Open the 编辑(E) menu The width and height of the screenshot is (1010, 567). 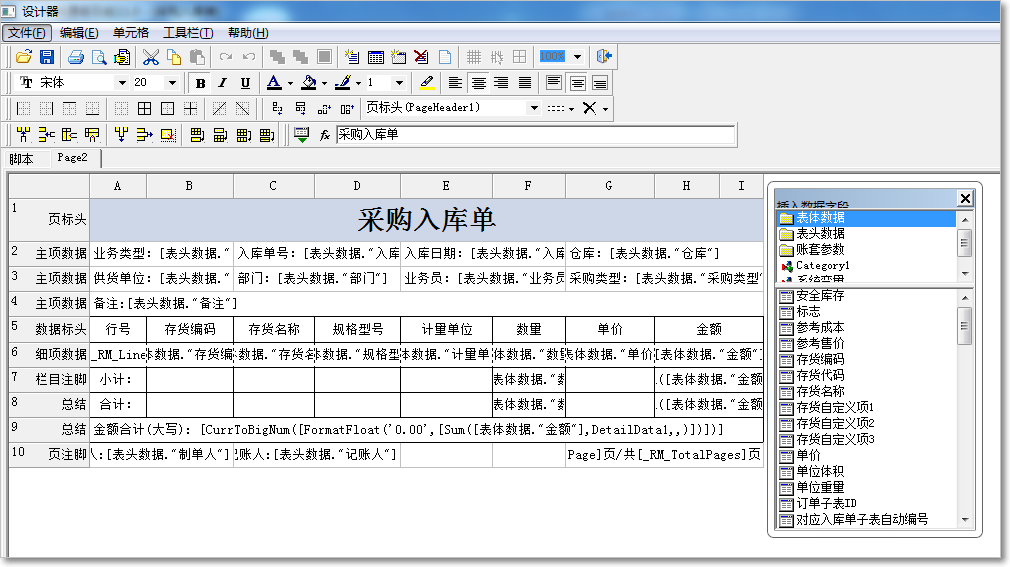click(x=79, y=33)
